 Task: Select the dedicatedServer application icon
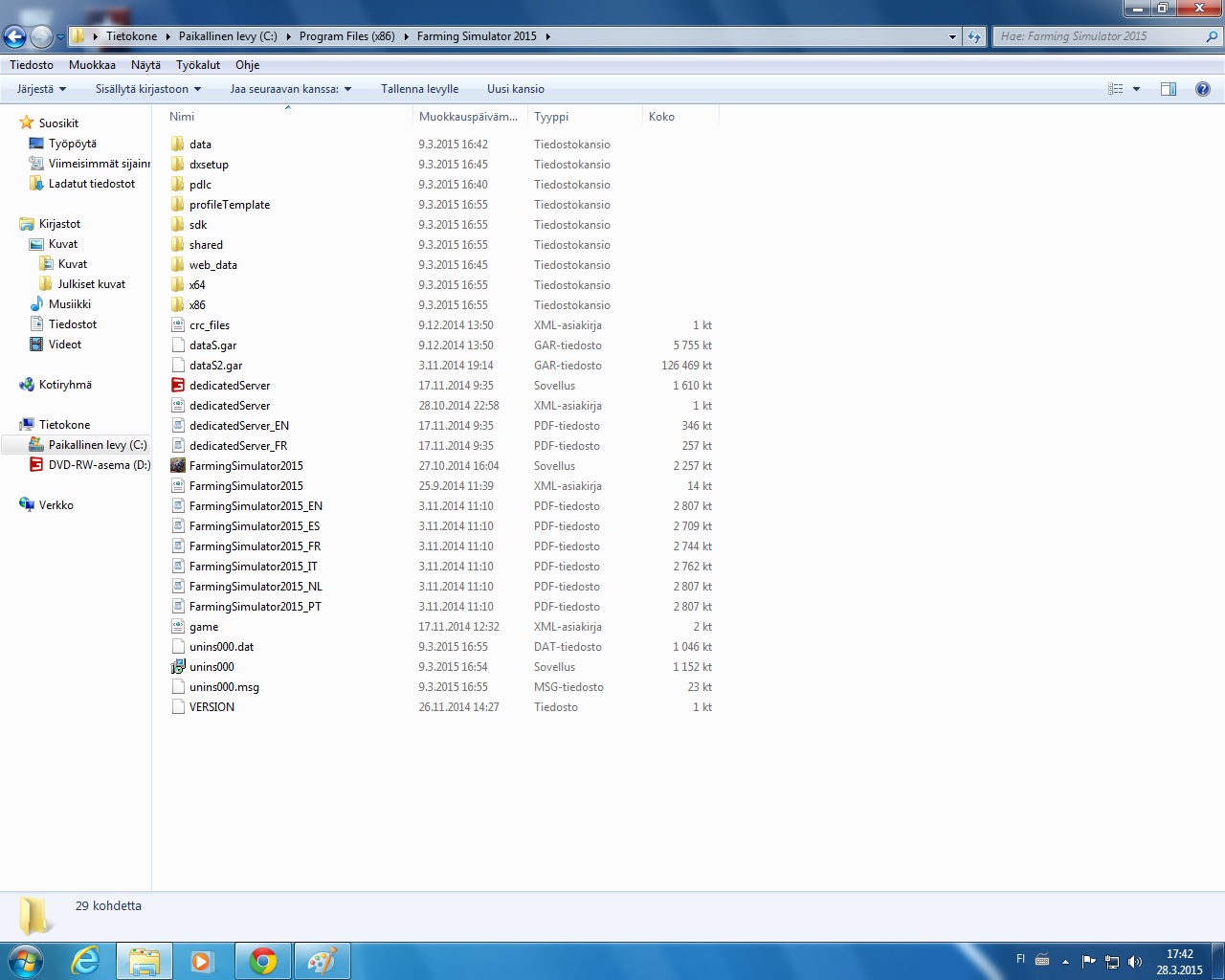click(x=177, y=386)
